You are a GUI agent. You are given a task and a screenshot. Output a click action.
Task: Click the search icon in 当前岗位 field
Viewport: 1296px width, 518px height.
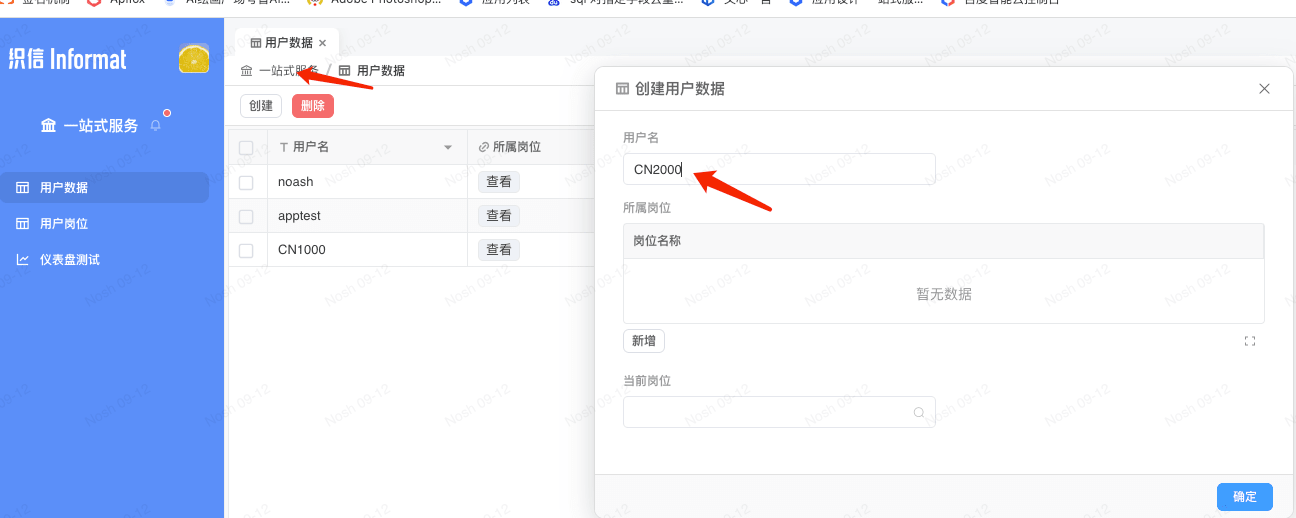pos(919,412)
